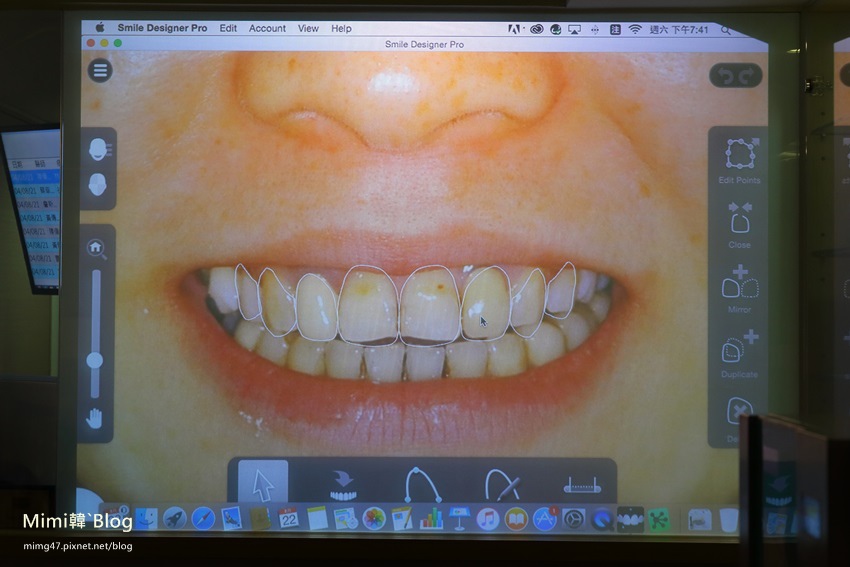850x567 pixels.
Task: Open the View menu
Action: click(308, 28)
